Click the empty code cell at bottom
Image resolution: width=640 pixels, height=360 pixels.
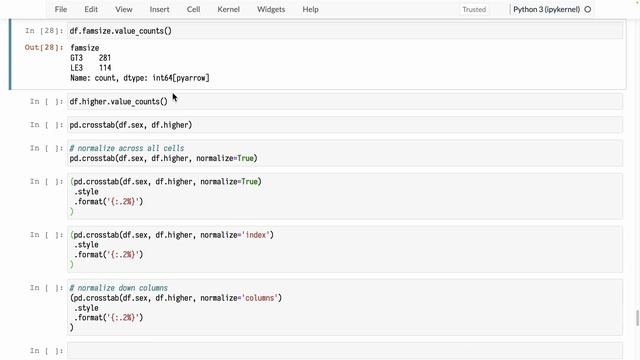click(345, 351)
